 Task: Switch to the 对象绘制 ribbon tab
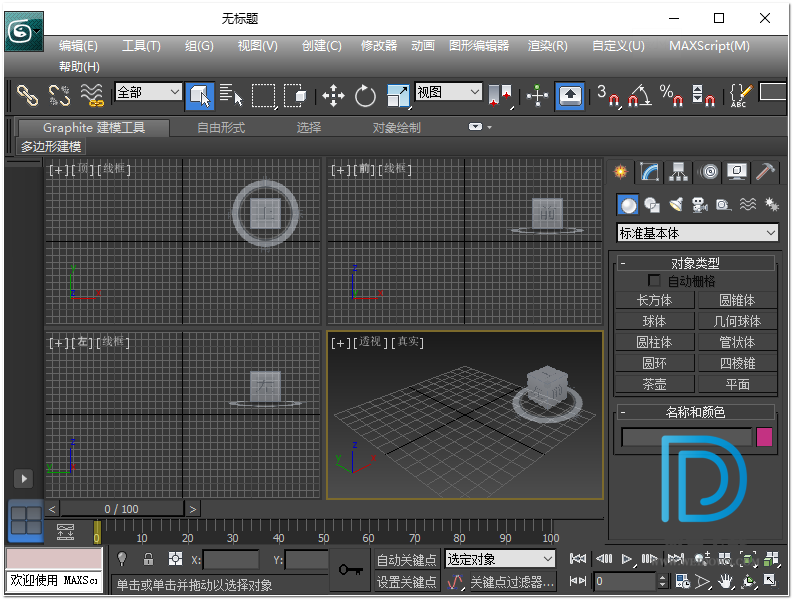[396, 127]
